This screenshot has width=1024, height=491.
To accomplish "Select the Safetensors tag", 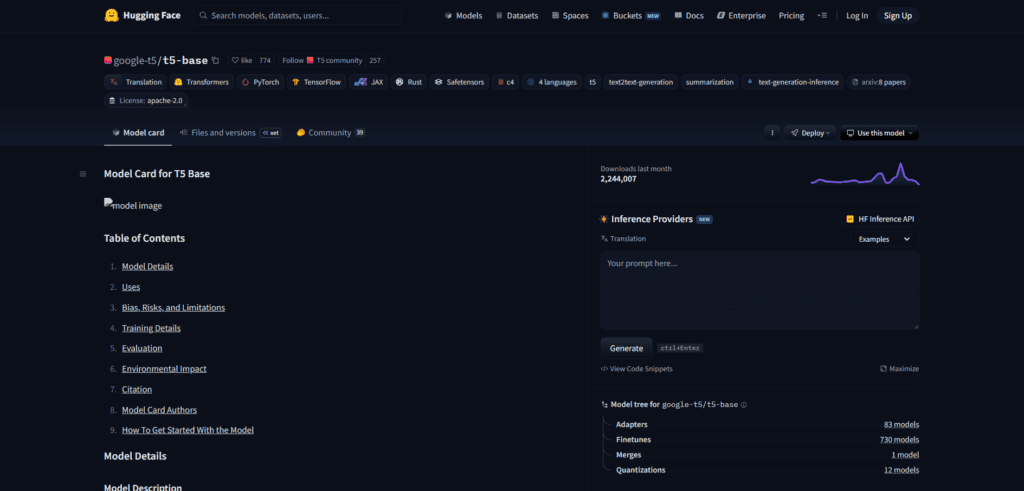I will point(459,82).
